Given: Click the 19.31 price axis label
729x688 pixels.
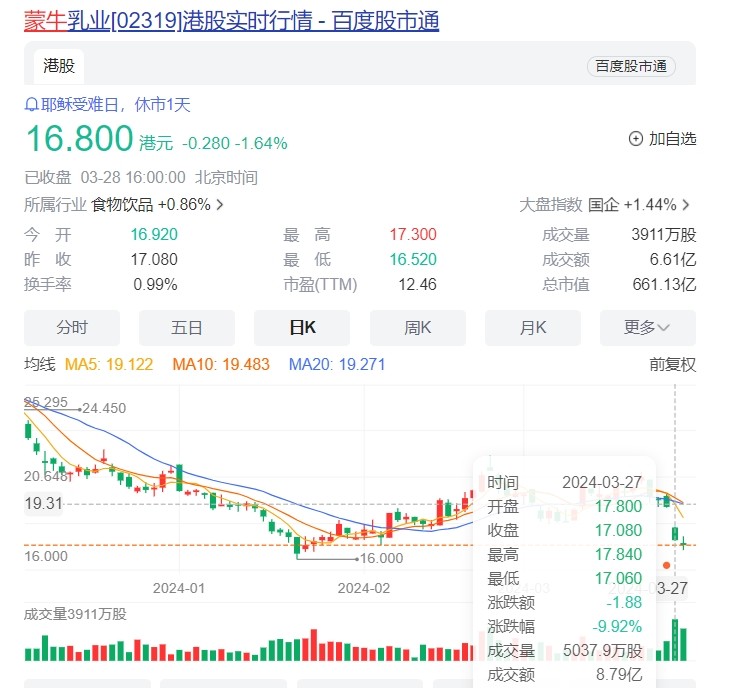Looking at the screenshot, I should [43, 503].
